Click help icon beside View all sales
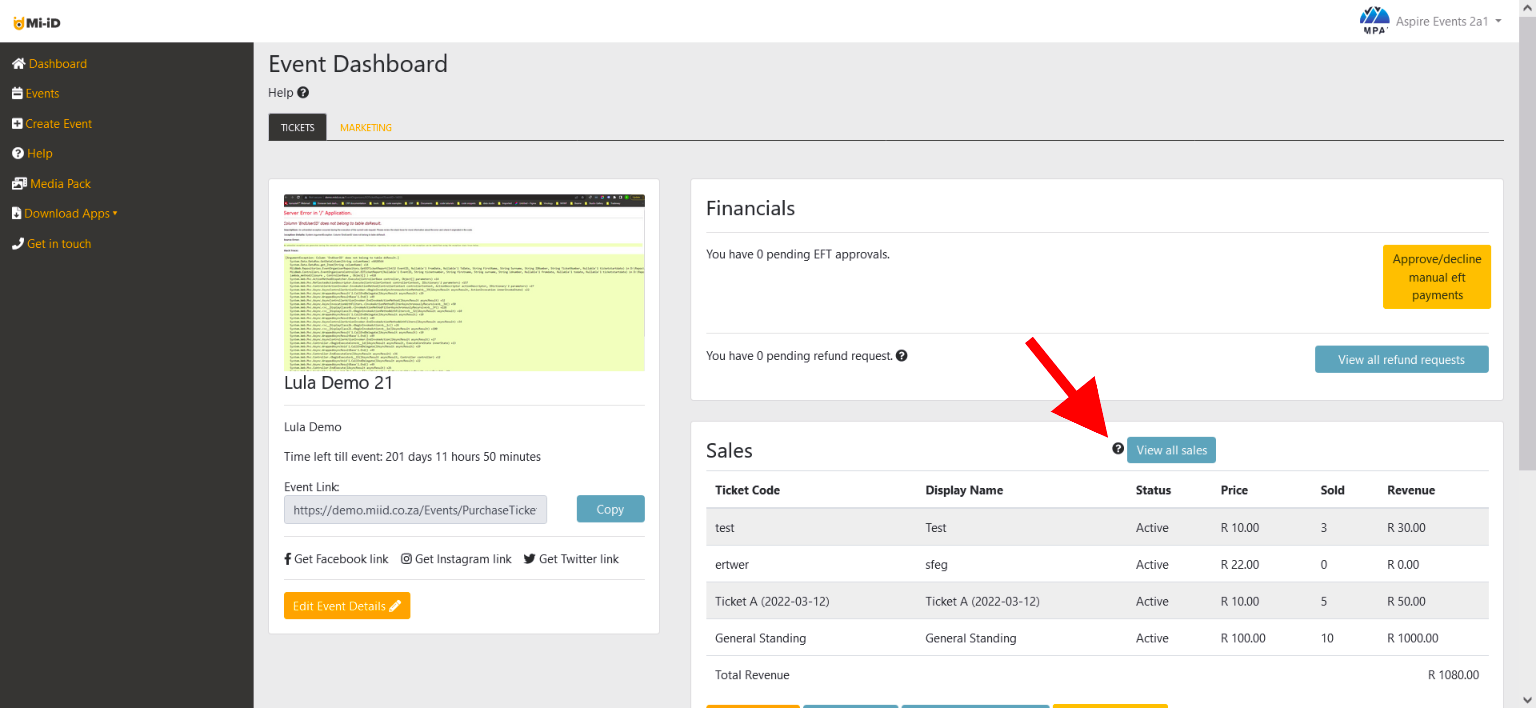This screenshot has width=1536, height=708. pyautogui.click(x=1118, y=449)
